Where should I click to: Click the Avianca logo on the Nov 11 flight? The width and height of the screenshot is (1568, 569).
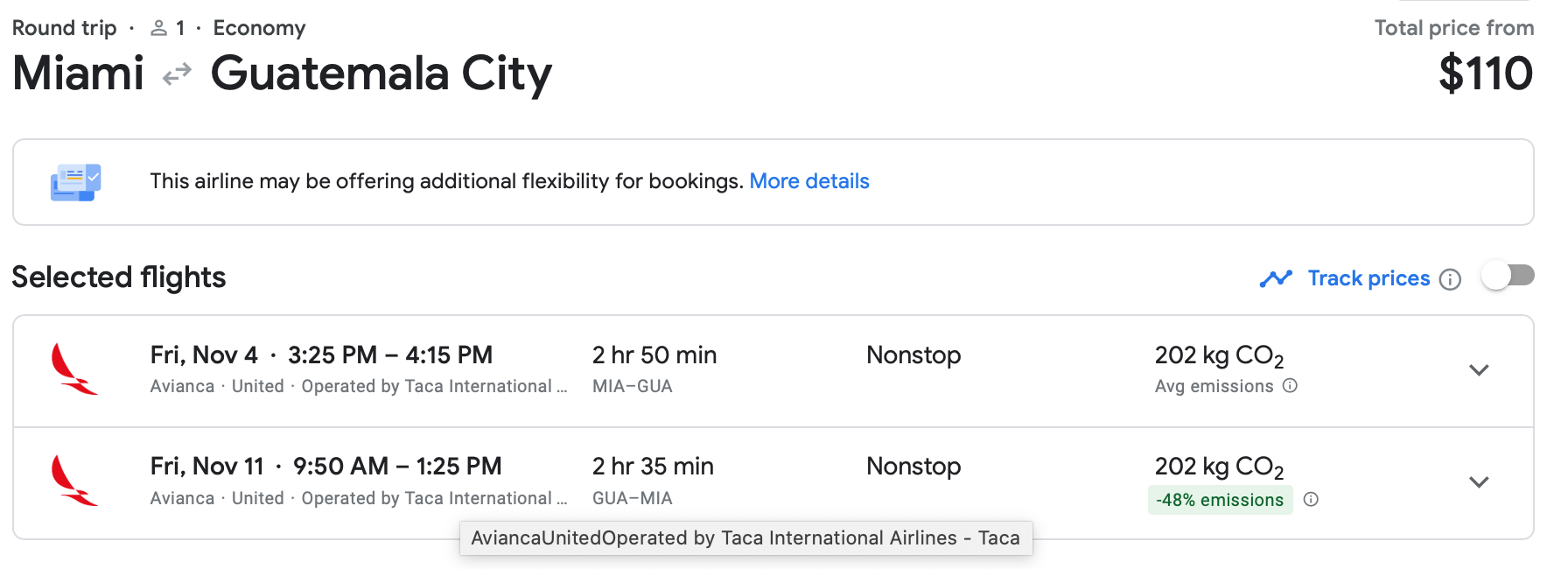point(73,481)
